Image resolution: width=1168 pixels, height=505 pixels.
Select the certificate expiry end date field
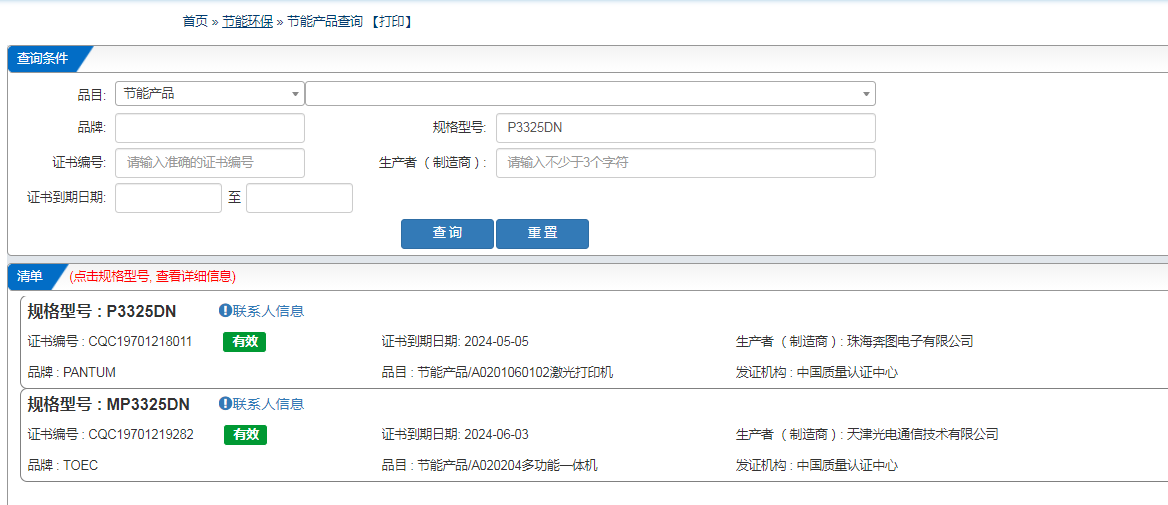(x=299, y=198)
